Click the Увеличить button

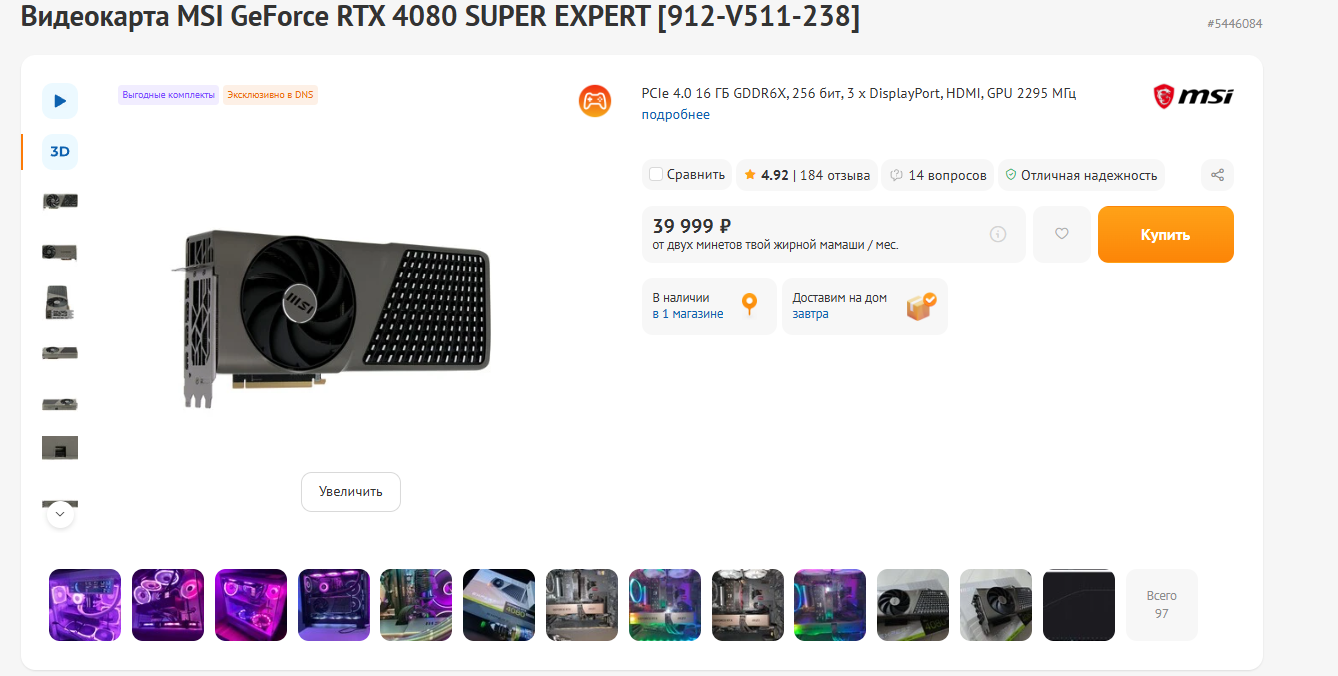[351, 492]
